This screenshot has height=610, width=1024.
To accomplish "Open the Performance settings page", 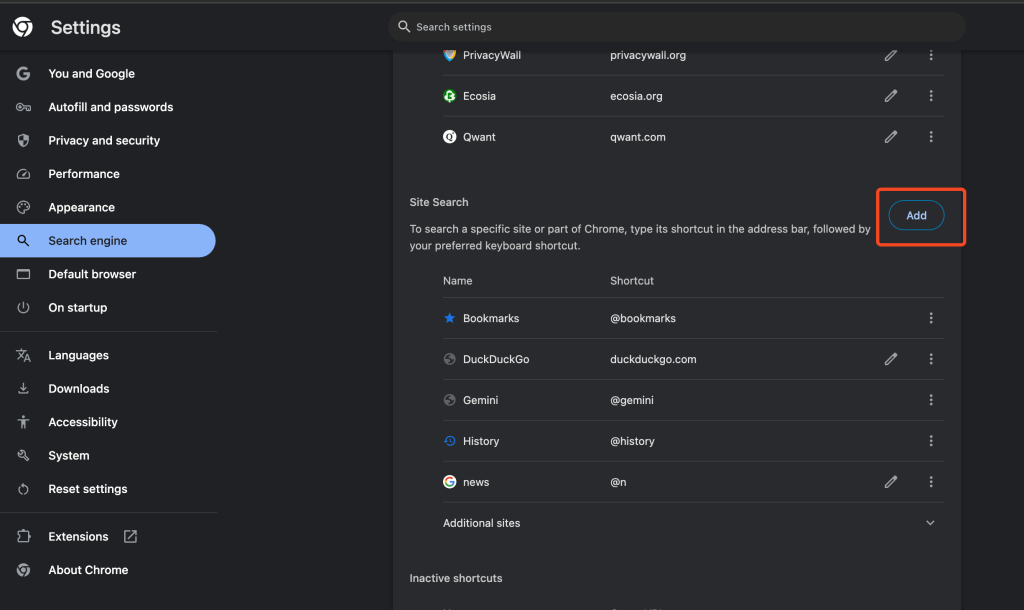I will (x=84, y=174).
